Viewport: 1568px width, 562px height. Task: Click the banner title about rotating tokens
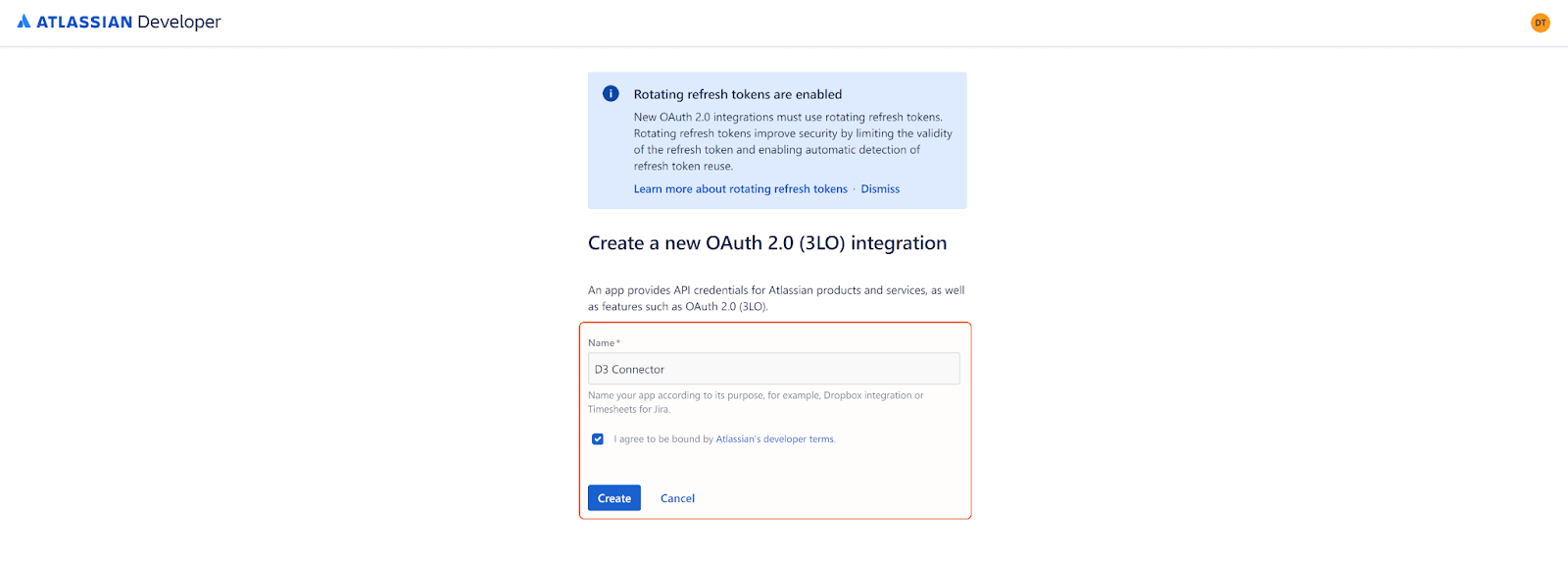(x=737, y=94)
